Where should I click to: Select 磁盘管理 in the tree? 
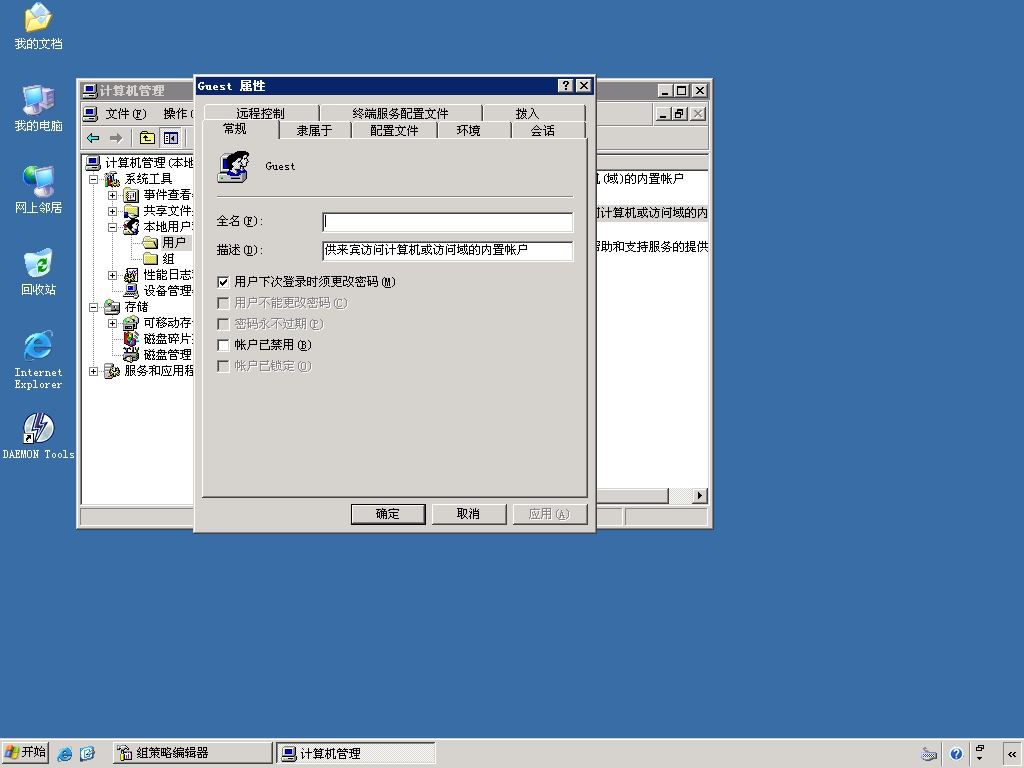click(167, 355)
